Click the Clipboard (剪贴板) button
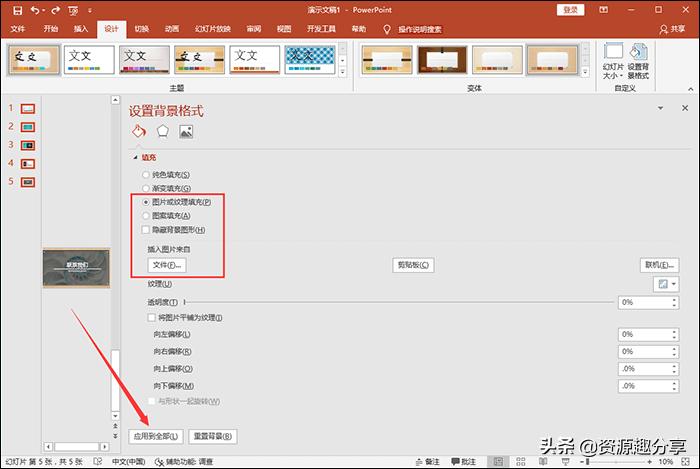The image size is (700, 469). pyautogui.click(x=413, y=265)
